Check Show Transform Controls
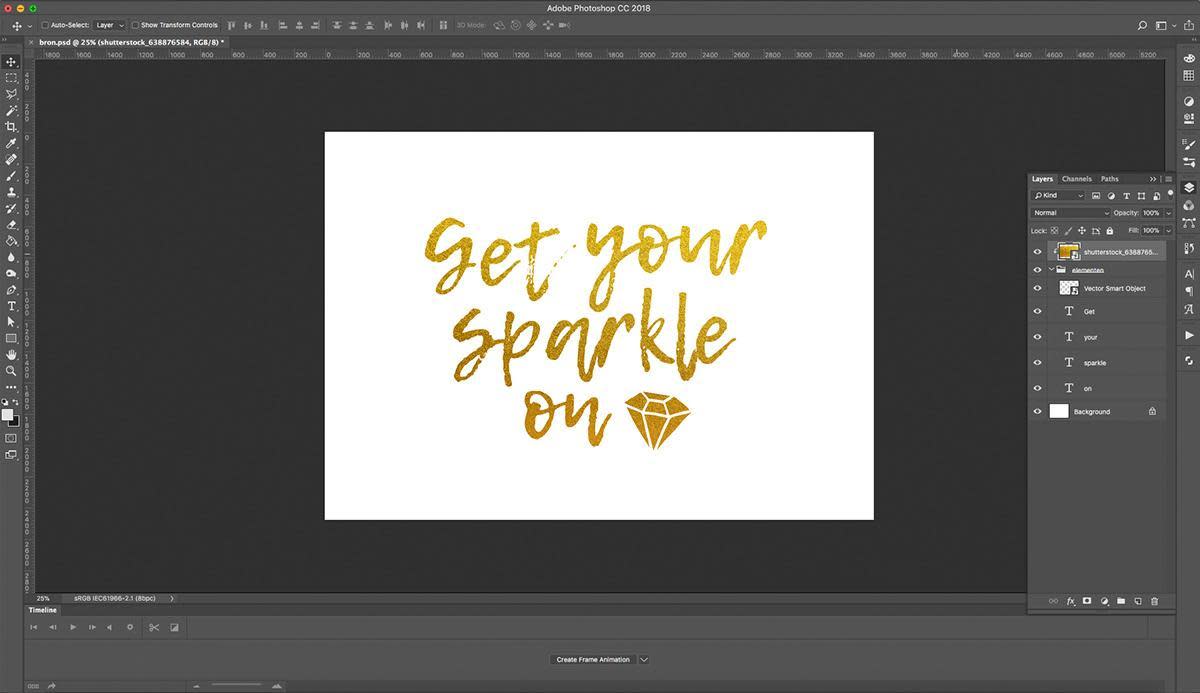1200x693 pixels. pos(135,25)
